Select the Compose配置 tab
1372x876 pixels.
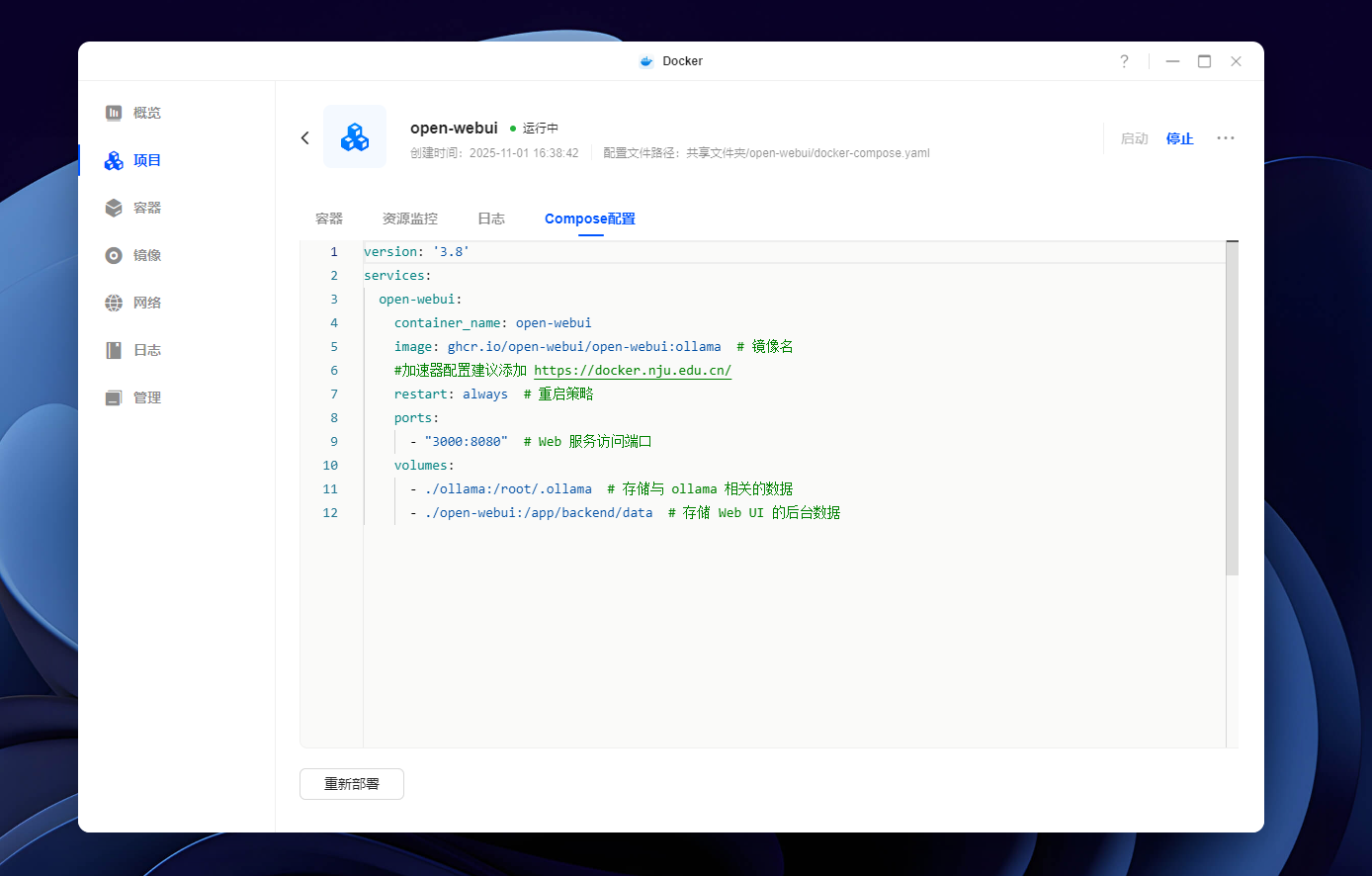coord(590,219)
